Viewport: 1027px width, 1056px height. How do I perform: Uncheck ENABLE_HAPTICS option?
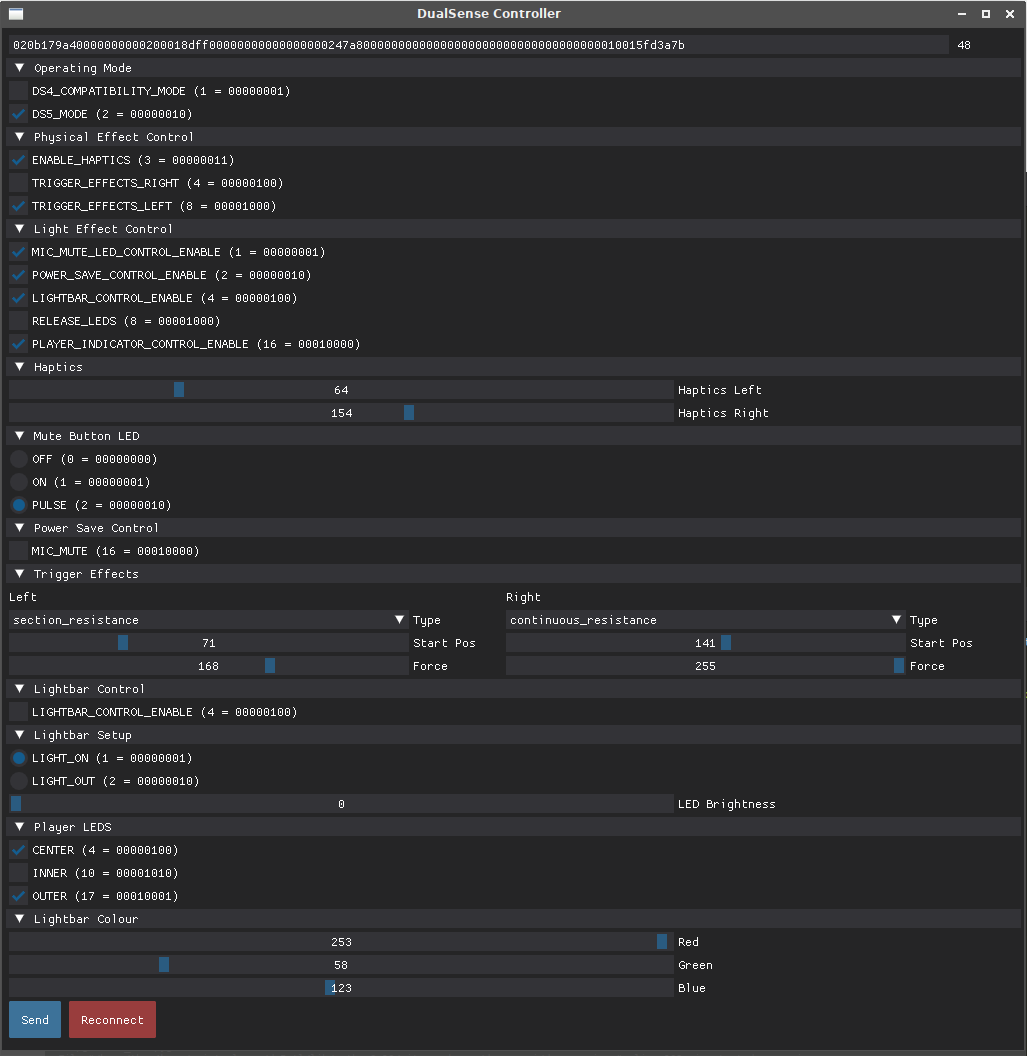[x=17, y=160]
